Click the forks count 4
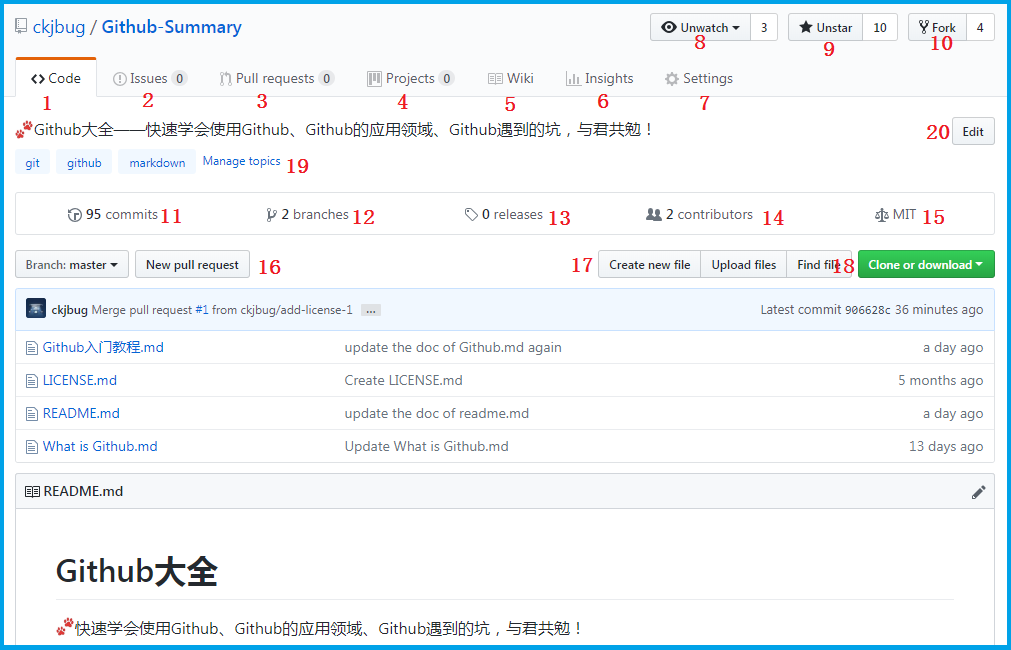 pyautogui.click(x=981, y=28)
